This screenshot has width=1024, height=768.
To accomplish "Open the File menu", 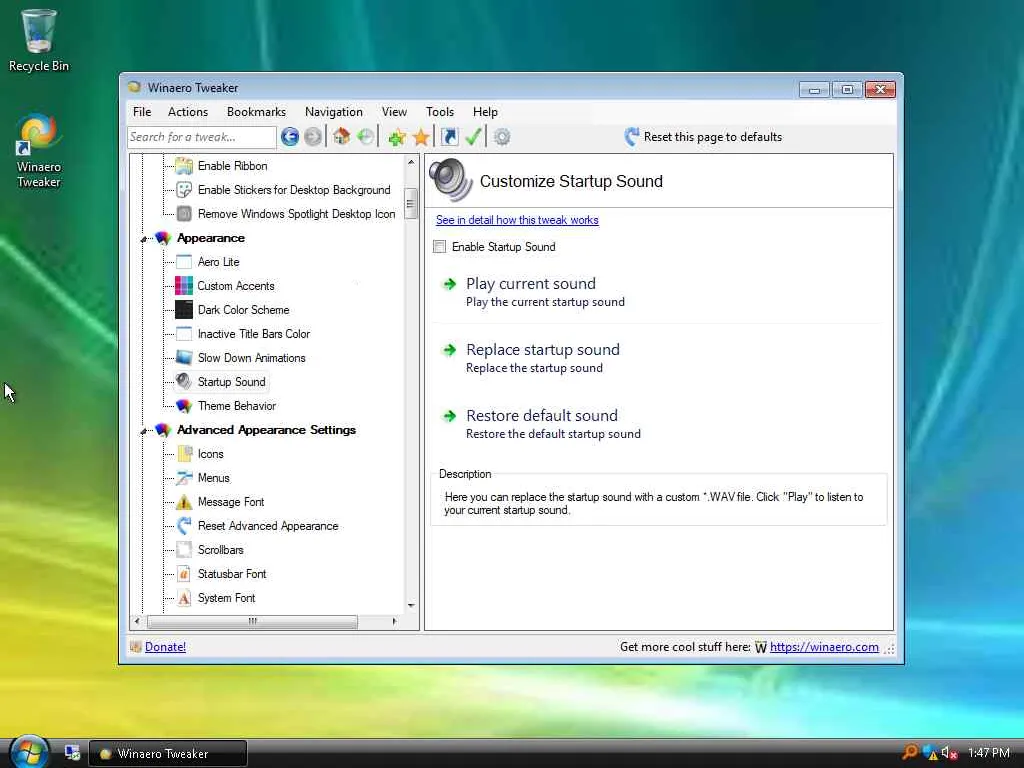I will (142, 112).
